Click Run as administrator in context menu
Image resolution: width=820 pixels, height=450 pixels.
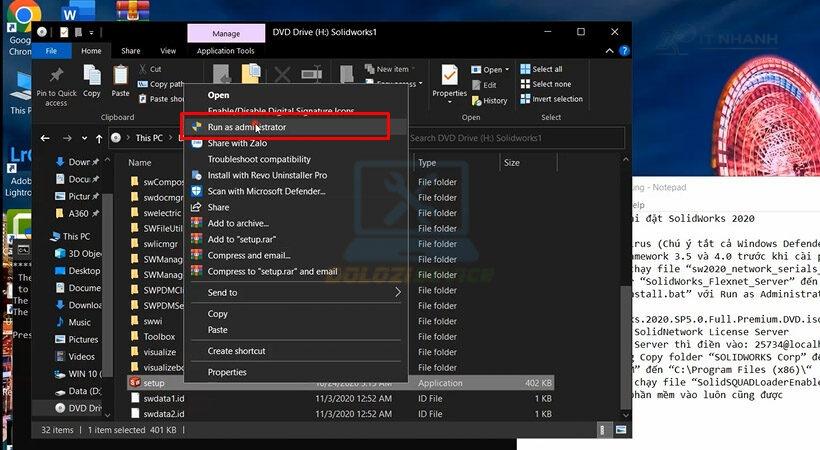(x=246, y=127)
